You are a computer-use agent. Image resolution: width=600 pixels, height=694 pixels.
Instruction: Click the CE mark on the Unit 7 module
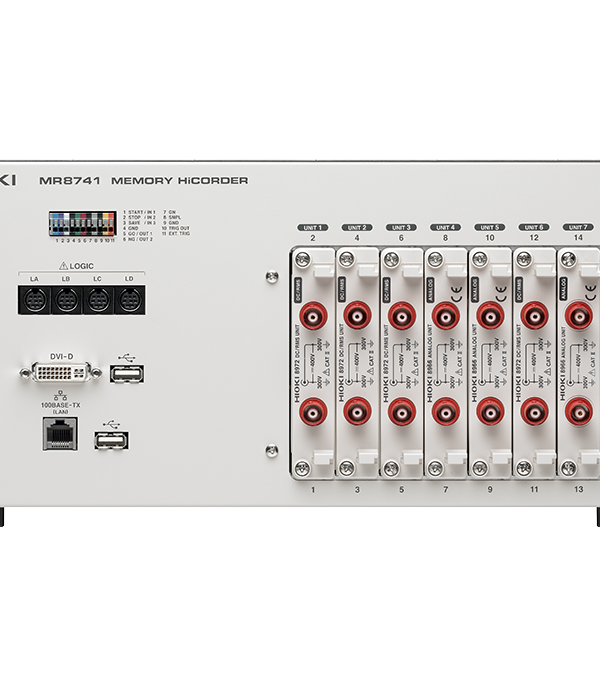click(x=590, y=293)
